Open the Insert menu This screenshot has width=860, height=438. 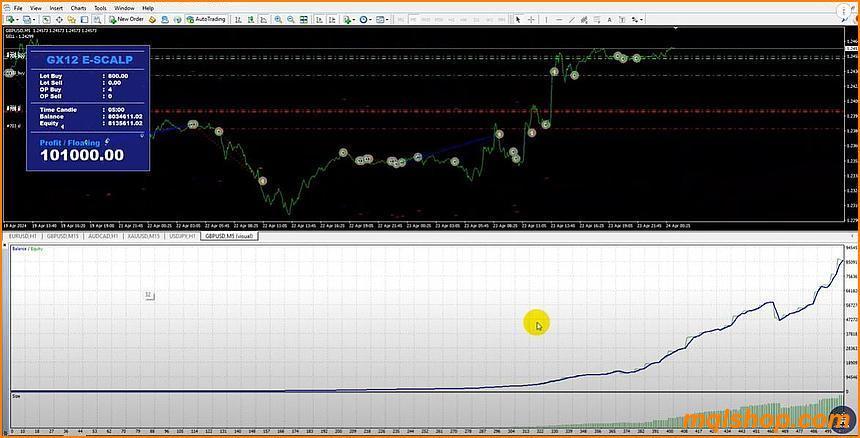click(x=56, y=8)
